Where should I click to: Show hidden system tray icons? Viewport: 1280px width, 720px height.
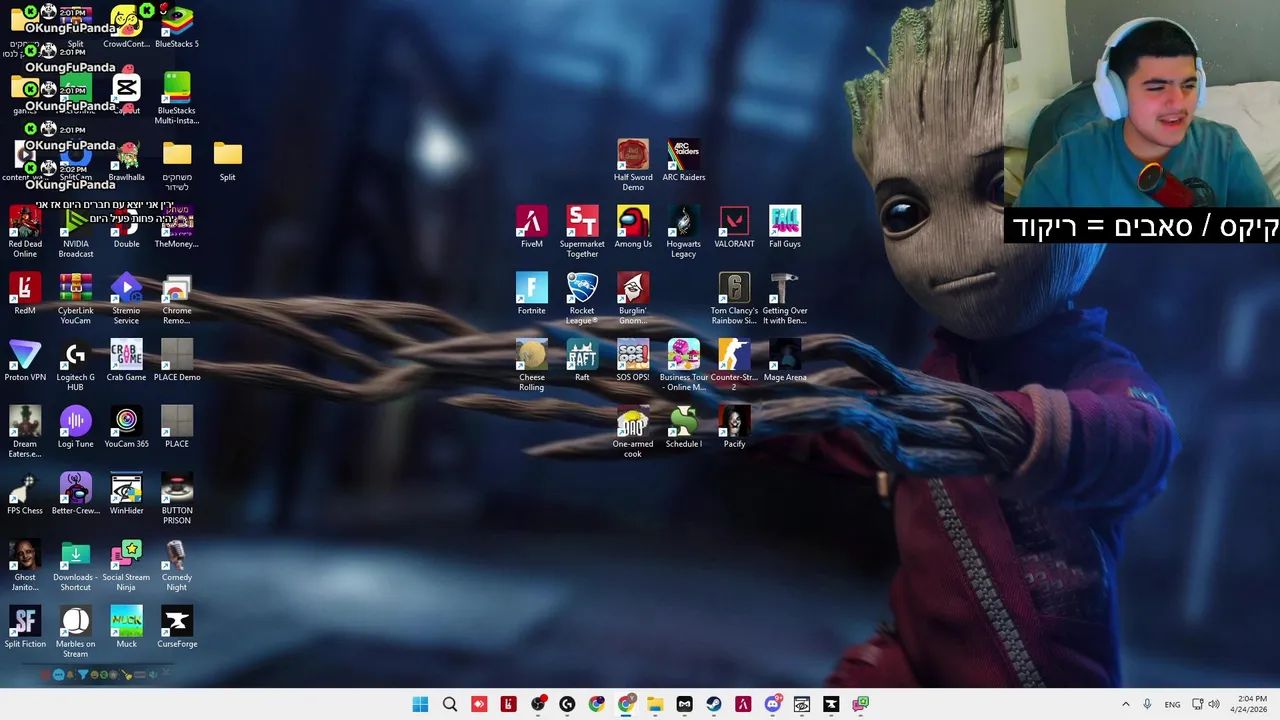[x=1125, y=704]
